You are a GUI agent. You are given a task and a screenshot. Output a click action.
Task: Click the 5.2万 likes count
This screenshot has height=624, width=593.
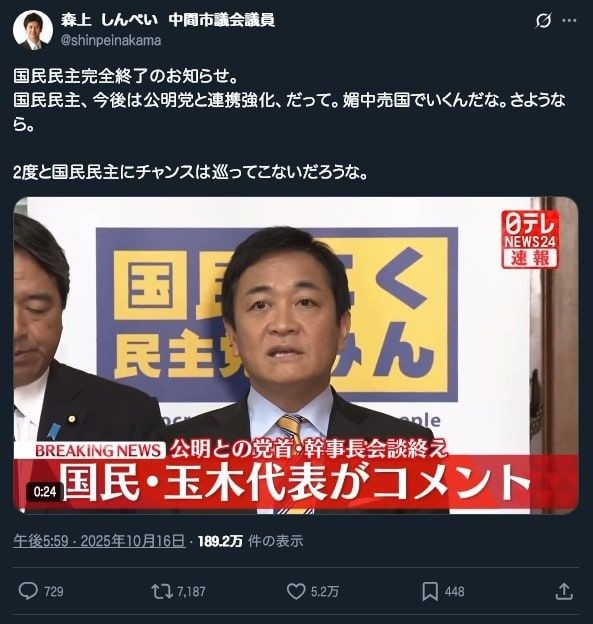[325, 592]
